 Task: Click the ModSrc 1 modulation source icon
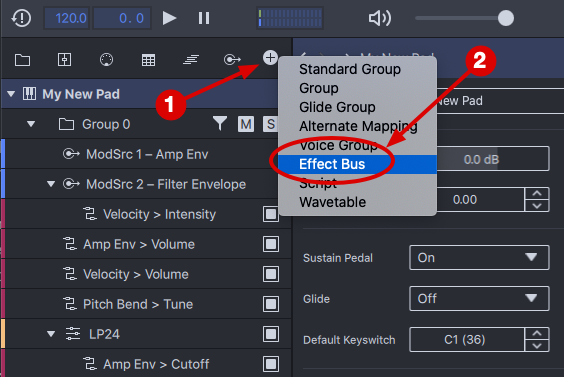(71, 154)
